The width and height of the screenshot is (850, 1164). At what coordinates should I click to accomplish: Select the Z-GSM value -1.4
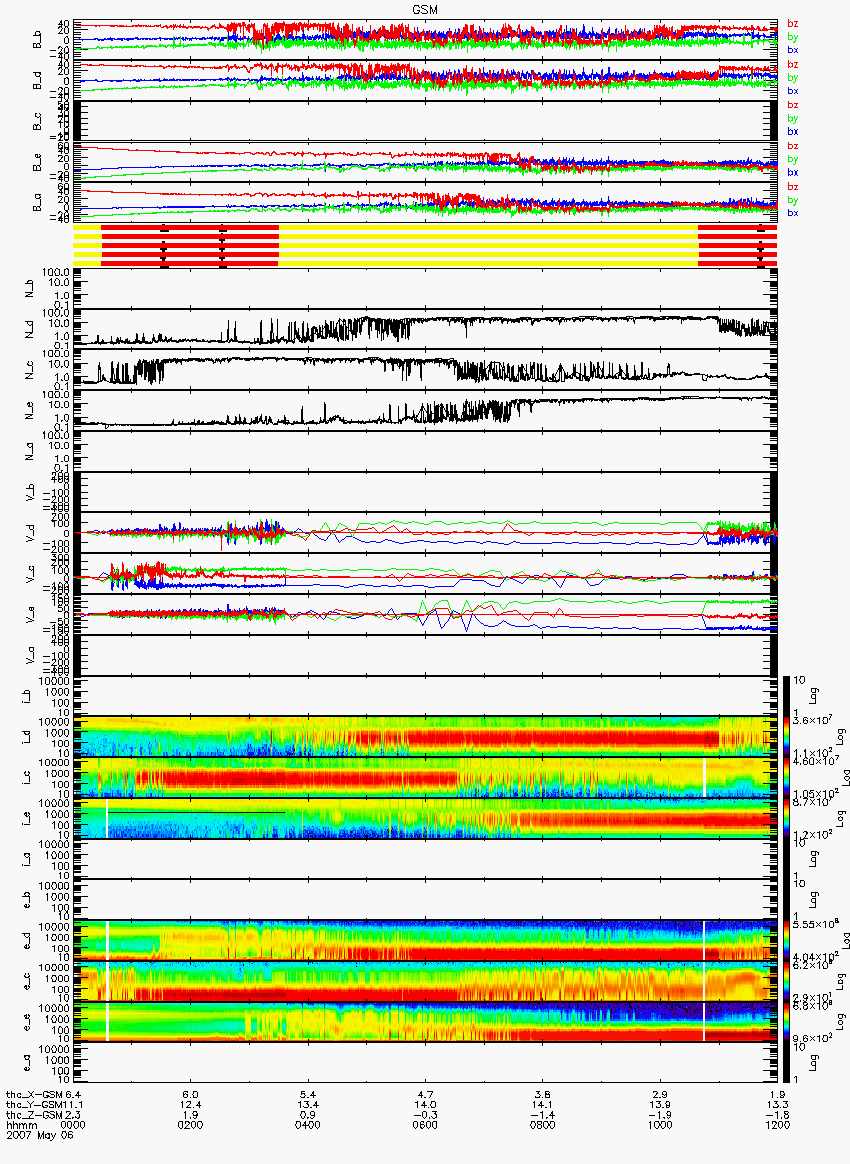[x=542, y=1115]
